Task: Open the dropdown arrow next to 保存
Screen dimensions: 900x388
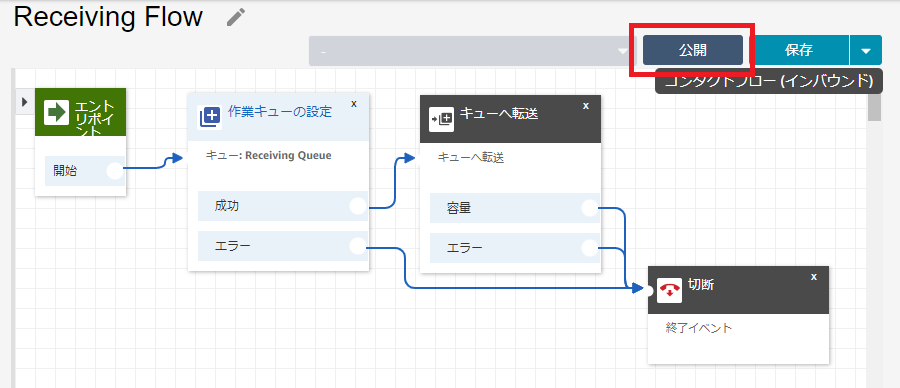Action: [866, 50]
